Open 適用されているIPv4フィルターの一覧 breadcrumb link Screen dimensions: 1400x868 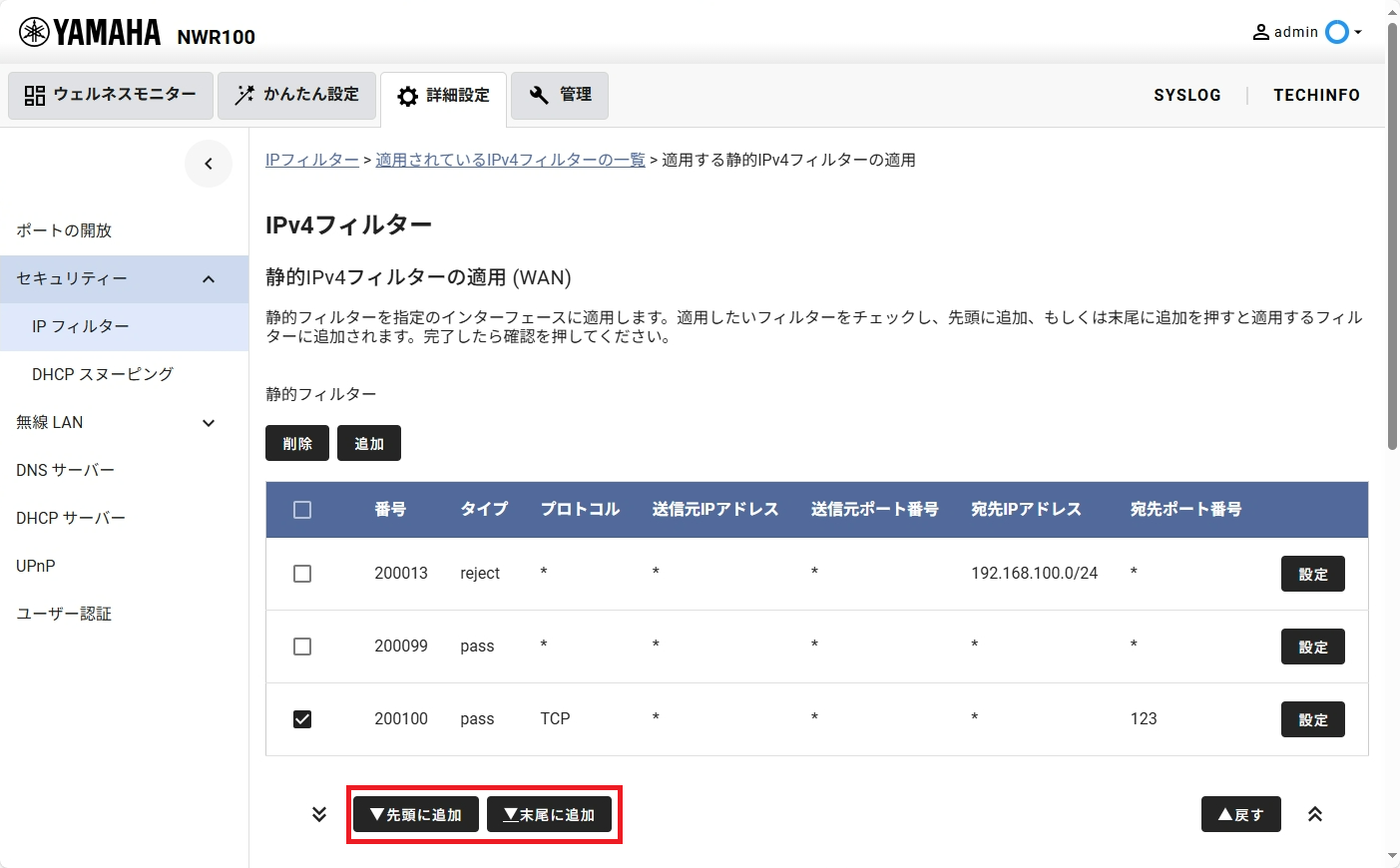510,160
